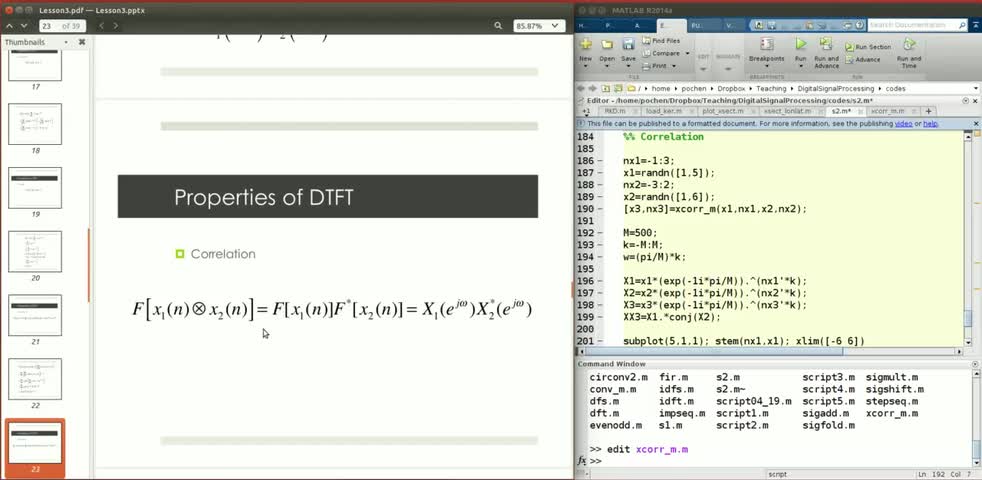Select slide thumbnail 22
Screen dimensions: 982x480
[x=35, y=379]
